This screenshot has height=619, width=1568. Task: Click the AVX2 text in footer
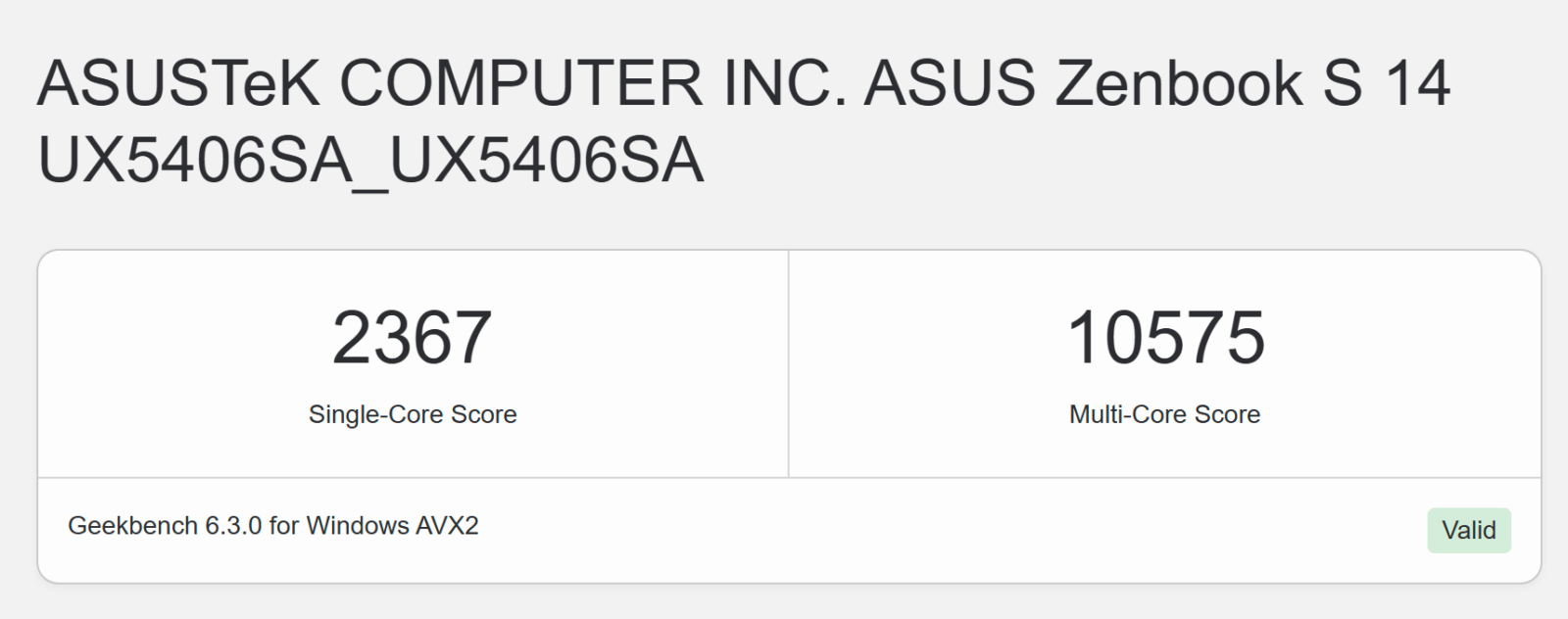click(x=447, y=526)
